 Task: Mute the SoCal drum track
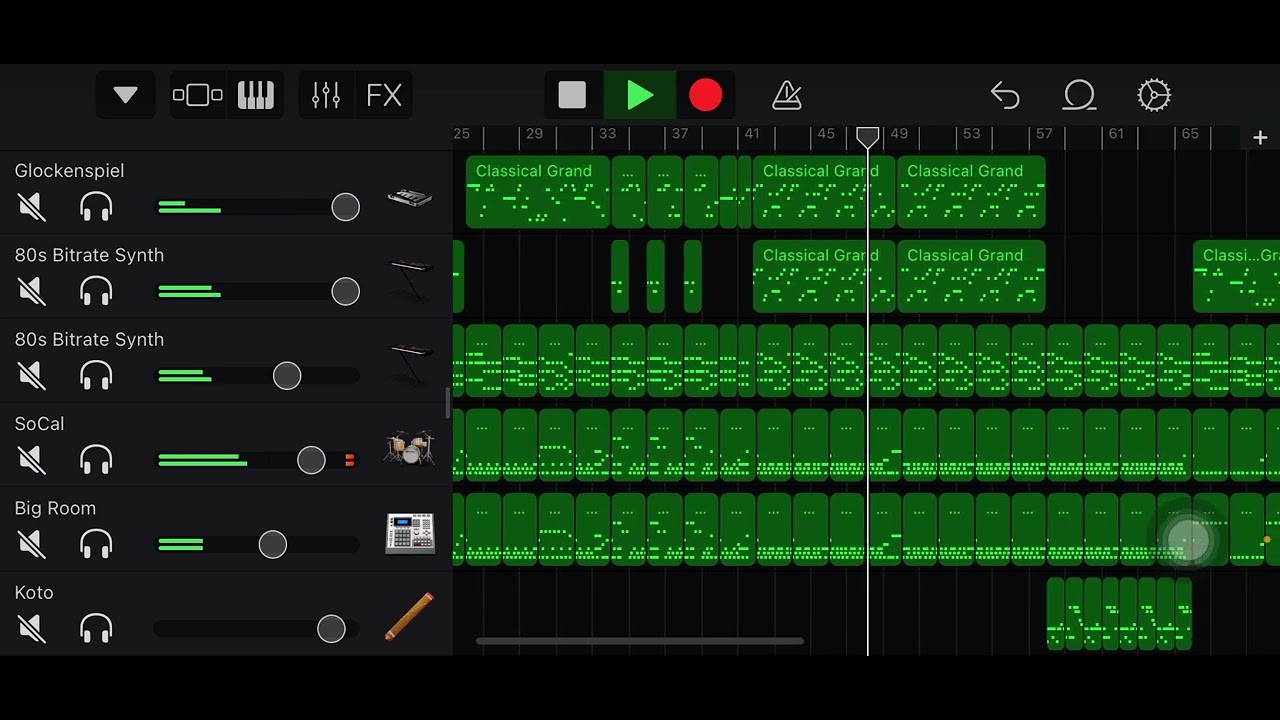click(32, 460)
